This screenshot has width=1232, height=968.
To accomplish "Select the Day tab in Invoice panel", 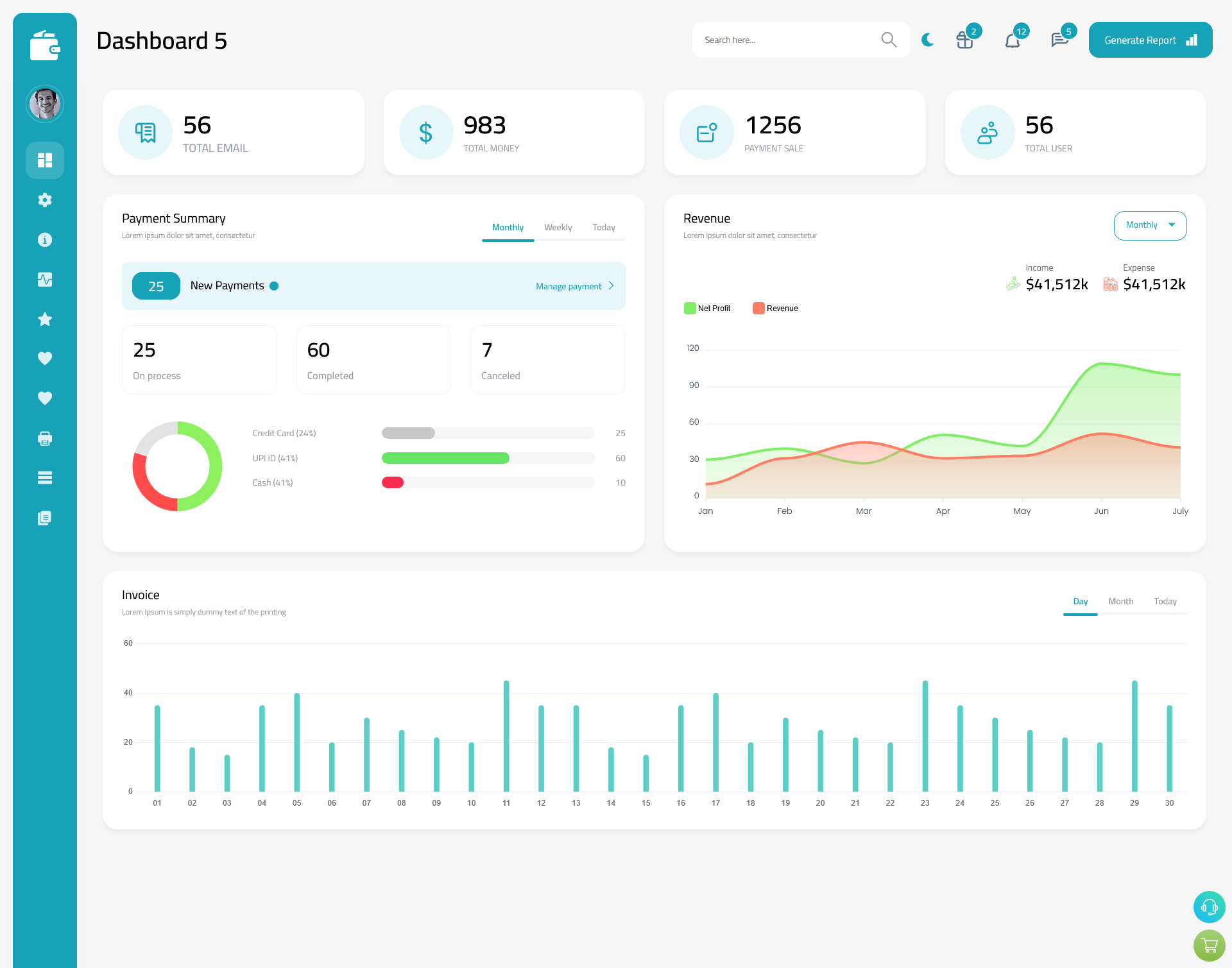I will 1079,601.
